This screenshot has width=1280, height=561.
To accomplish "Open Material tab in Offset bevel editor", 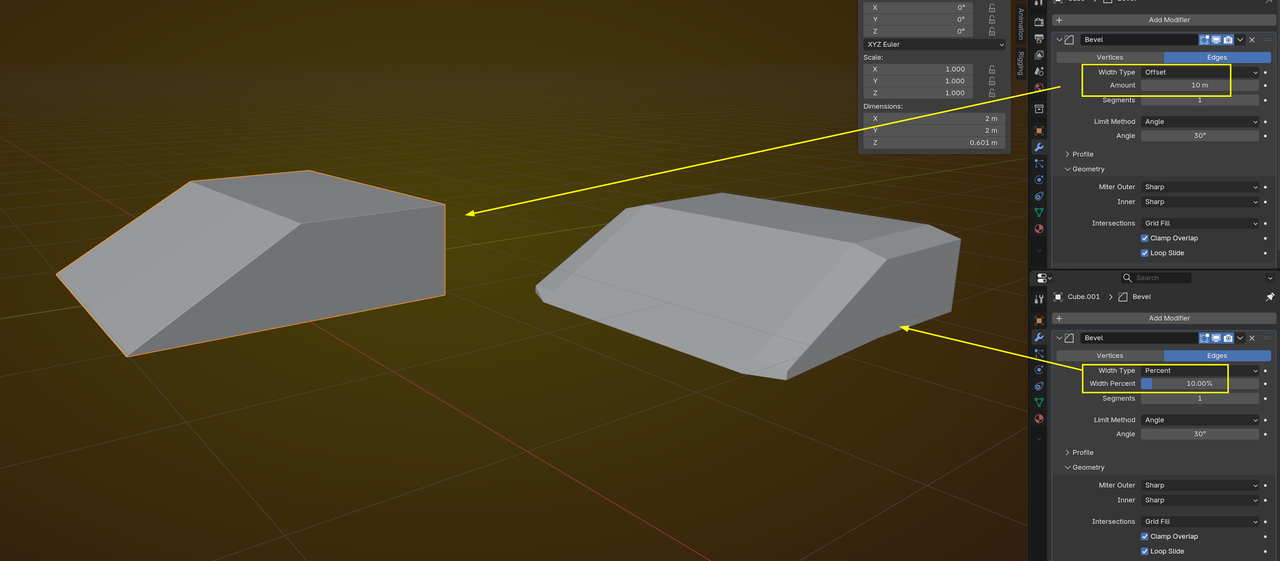I will tap(1039, 229).
